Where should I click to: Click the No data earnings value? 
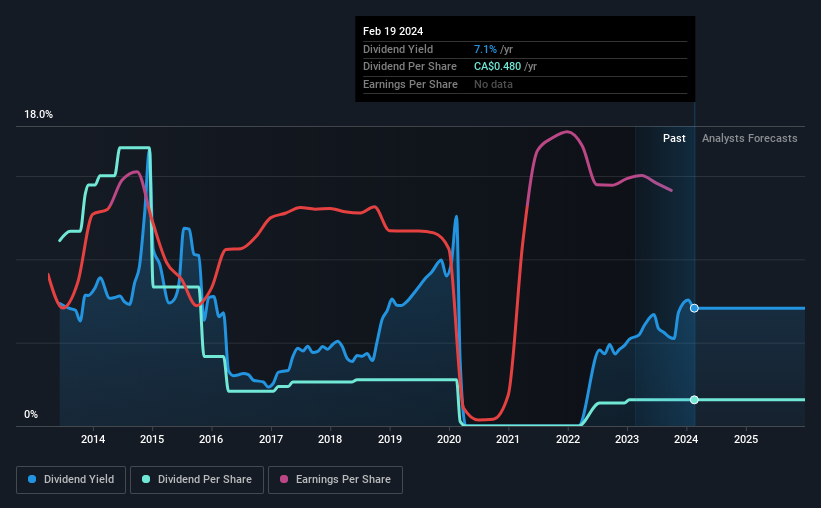point(493,84)
